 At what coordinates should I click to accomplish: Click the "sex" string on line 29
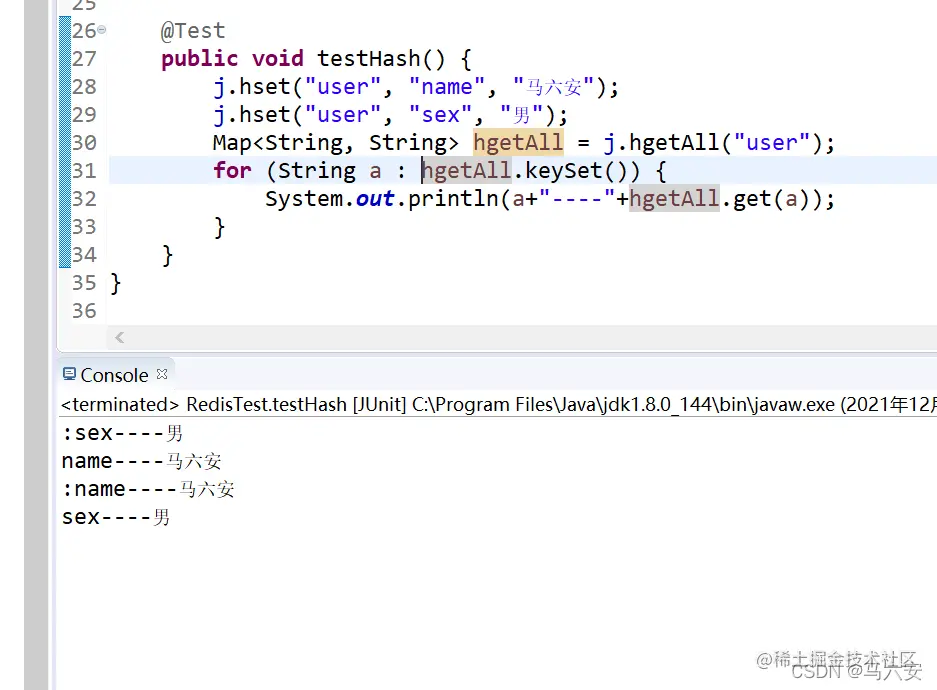441,115
